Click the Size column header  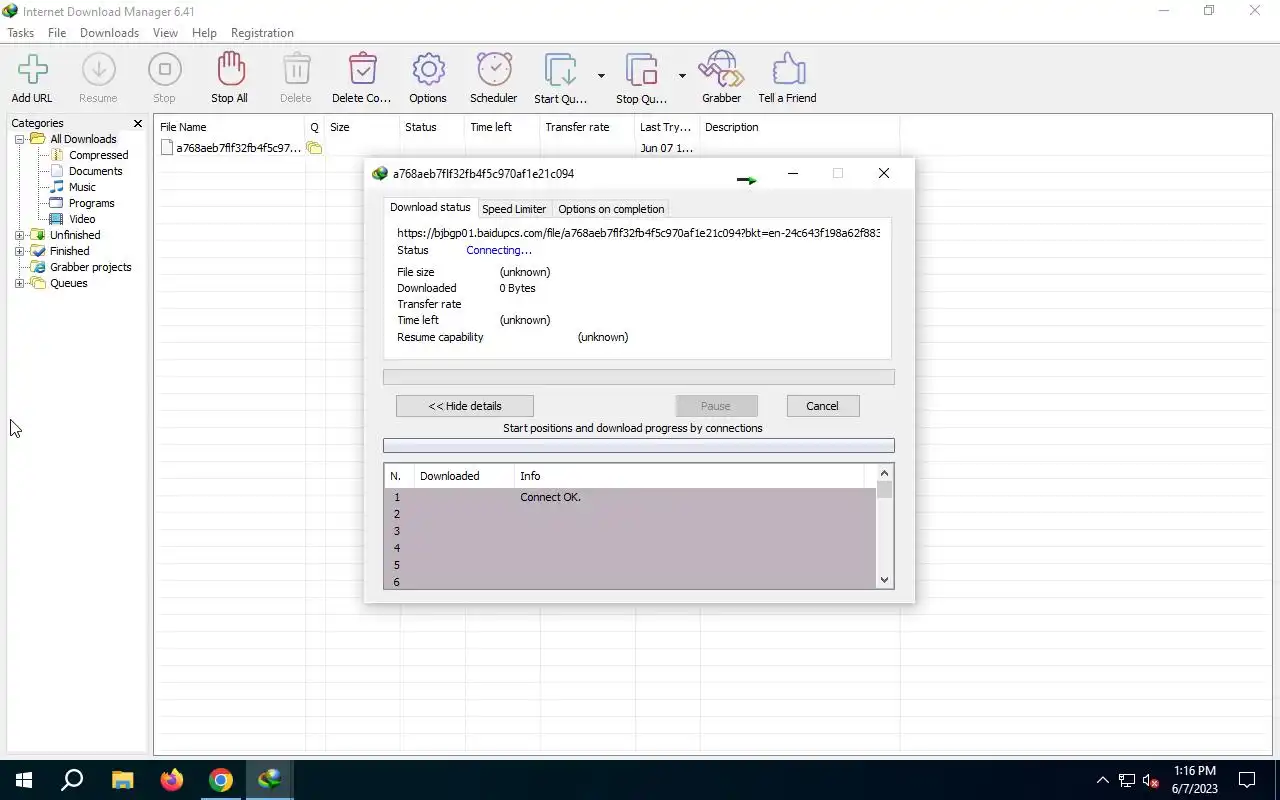(362, 127)
